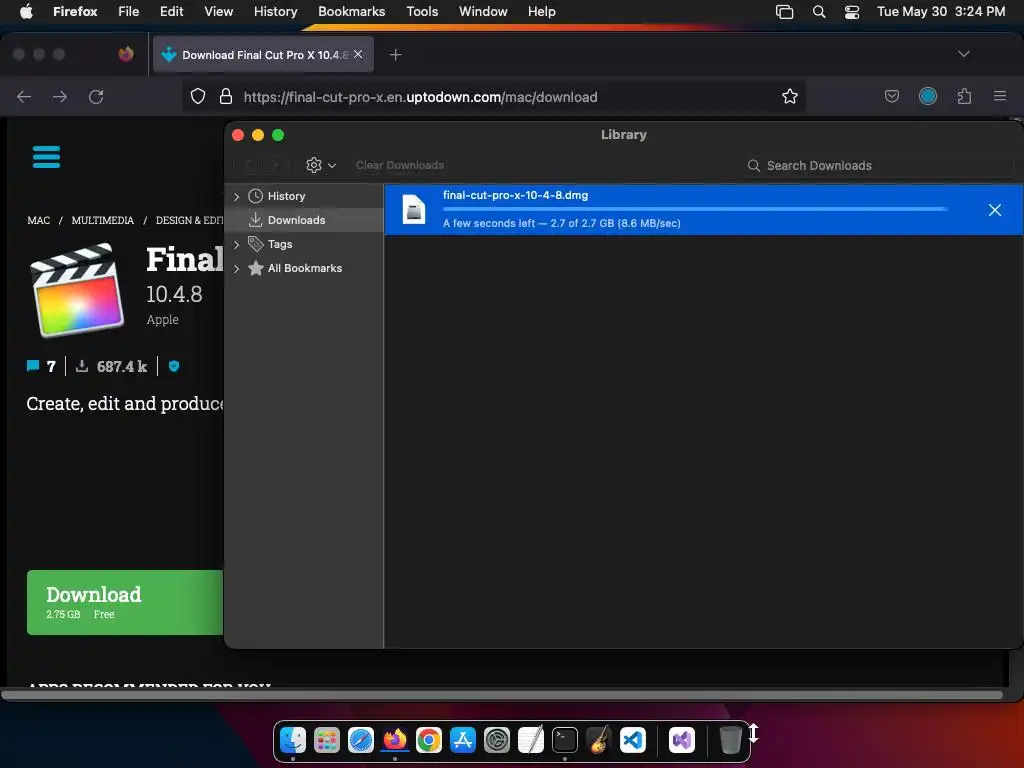
Task: Open the Help menu
Action: [541, 11]
